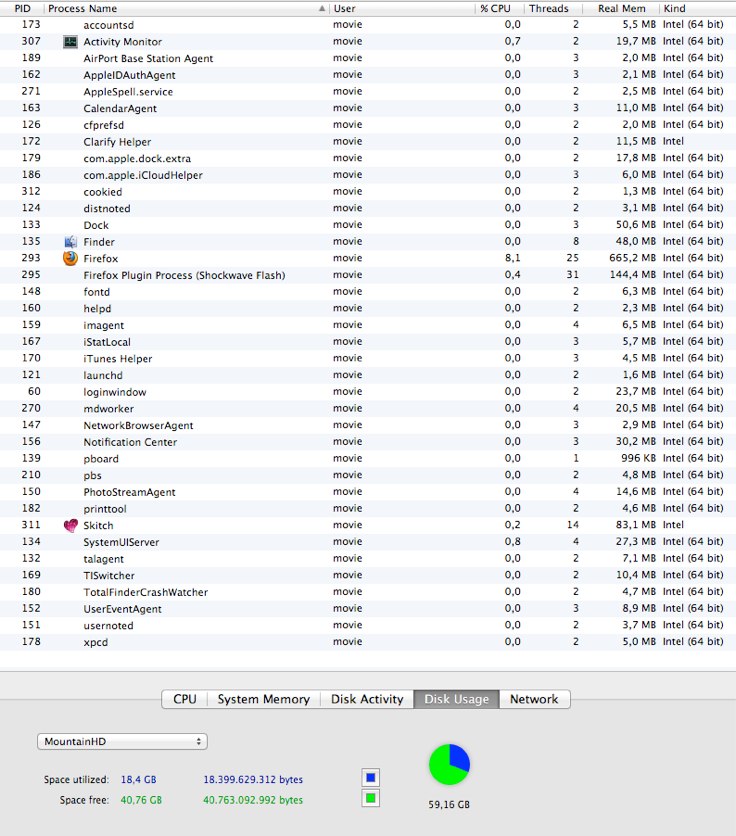This screenshot has width=736, height=836.
Task: Select the AppleIDAuthAgent process
Action: pos(368,75)
